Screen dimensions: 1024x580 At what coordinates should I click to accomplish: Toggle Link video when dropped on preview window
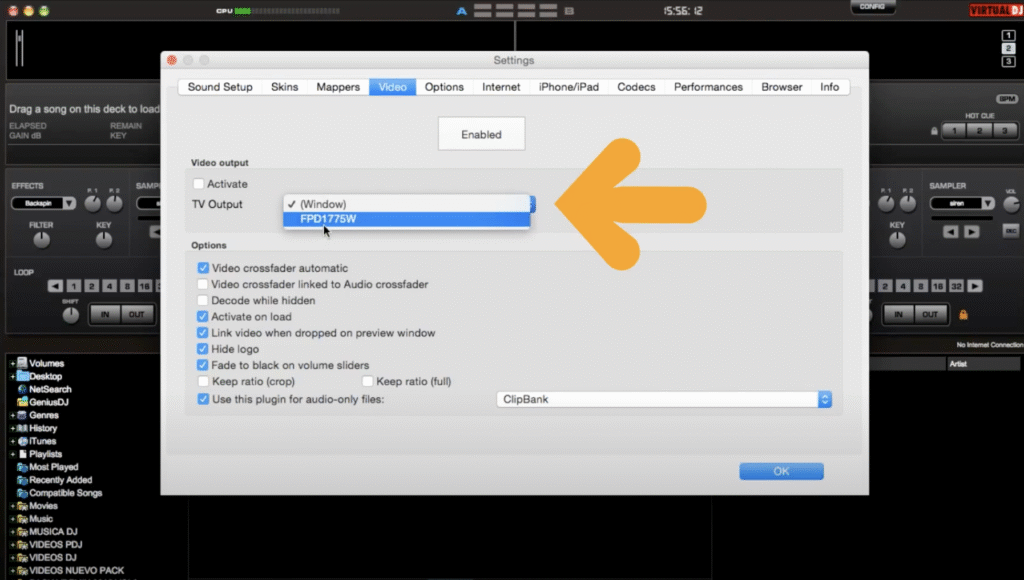point(203,333)
